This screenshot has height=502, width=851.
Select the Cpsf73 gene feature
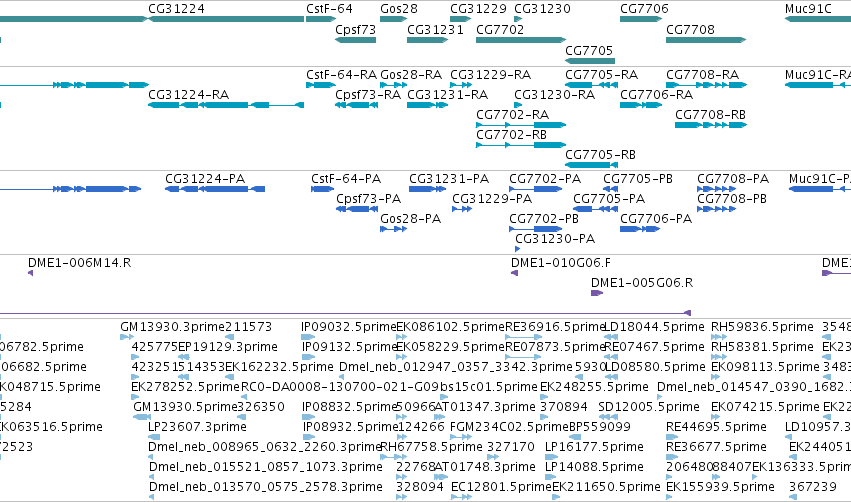(355, 40)
